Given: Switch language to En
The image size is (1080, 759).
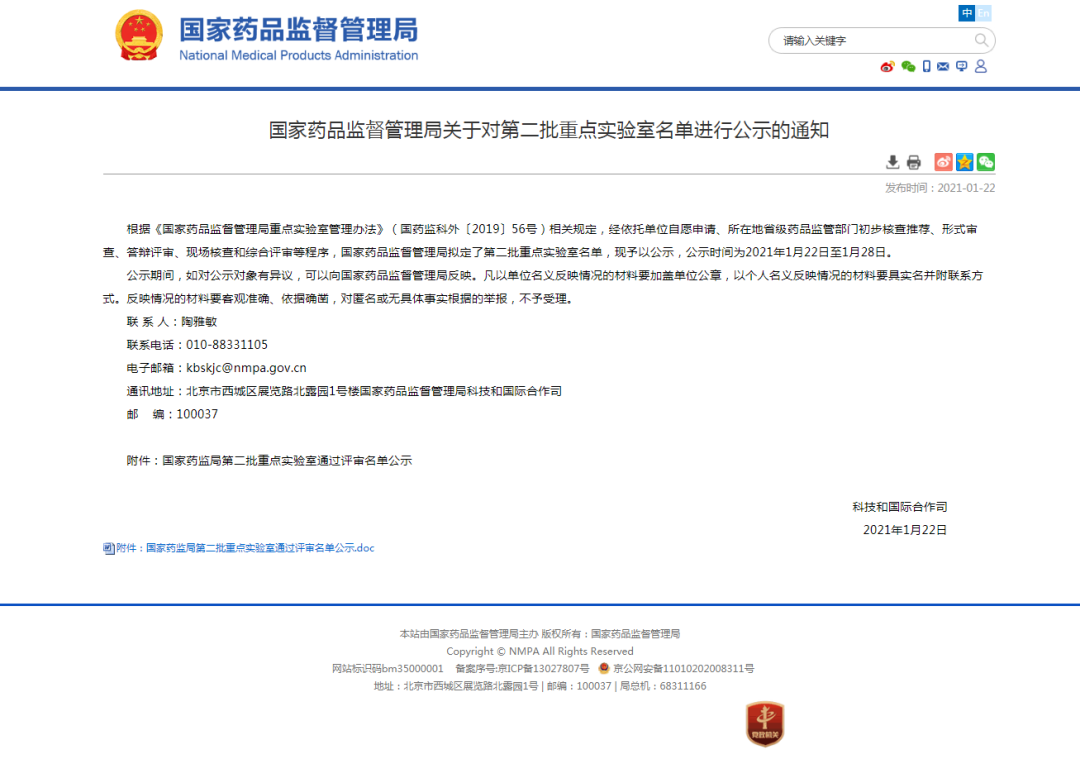Looking at the screenshot, I should pyautogui.click(x=984, y=13).
